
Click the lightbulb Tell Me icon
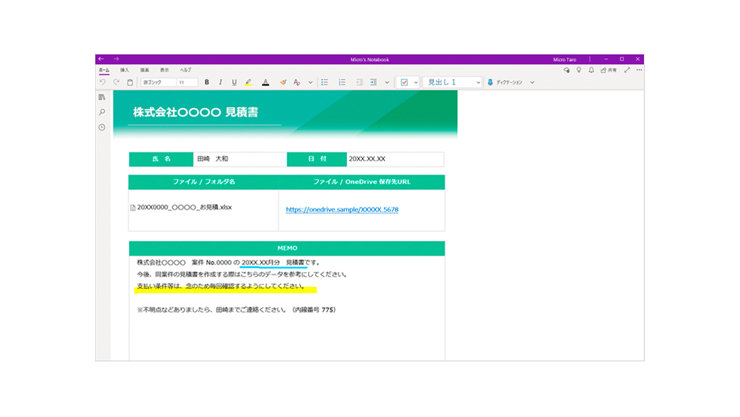(579, 70)
